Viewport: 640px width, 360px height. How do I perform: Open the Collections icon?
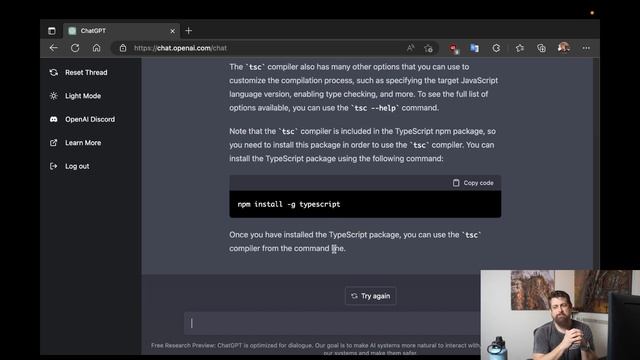point(541,48)
